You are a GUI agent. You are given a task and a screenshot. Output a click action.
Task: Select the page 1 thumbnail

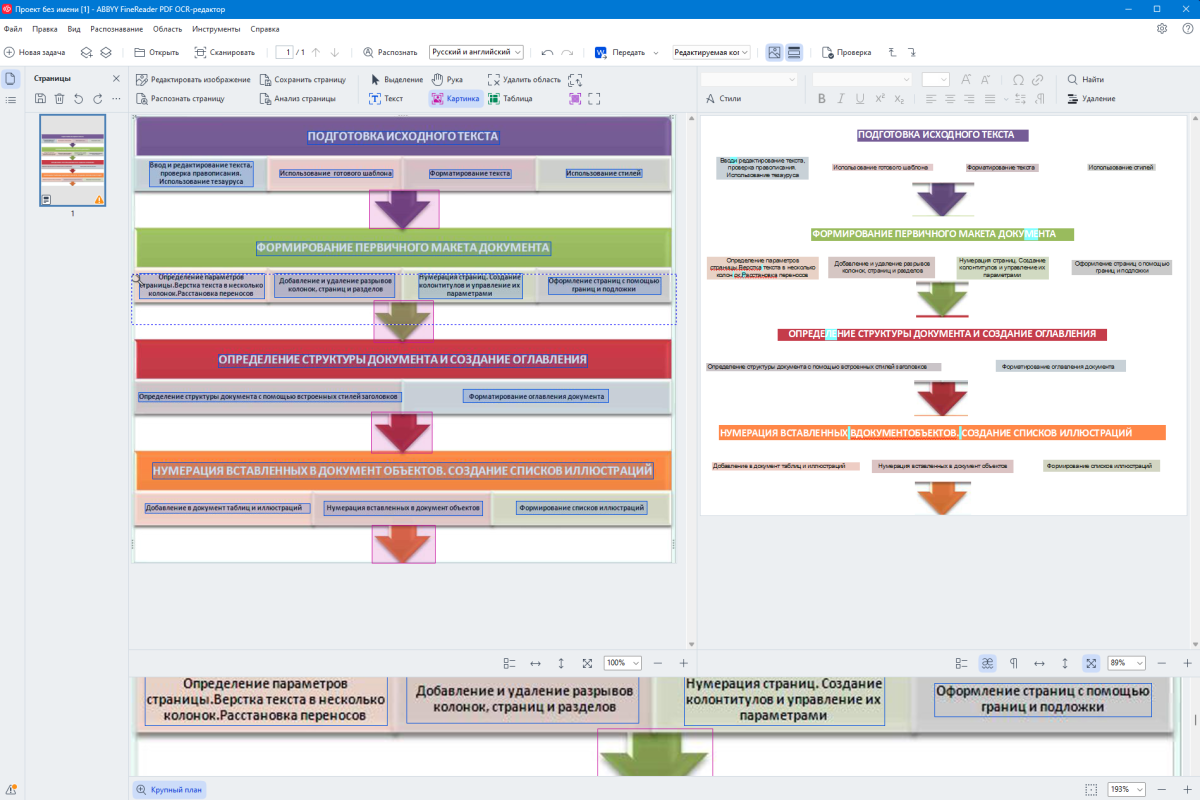[72, 160]
